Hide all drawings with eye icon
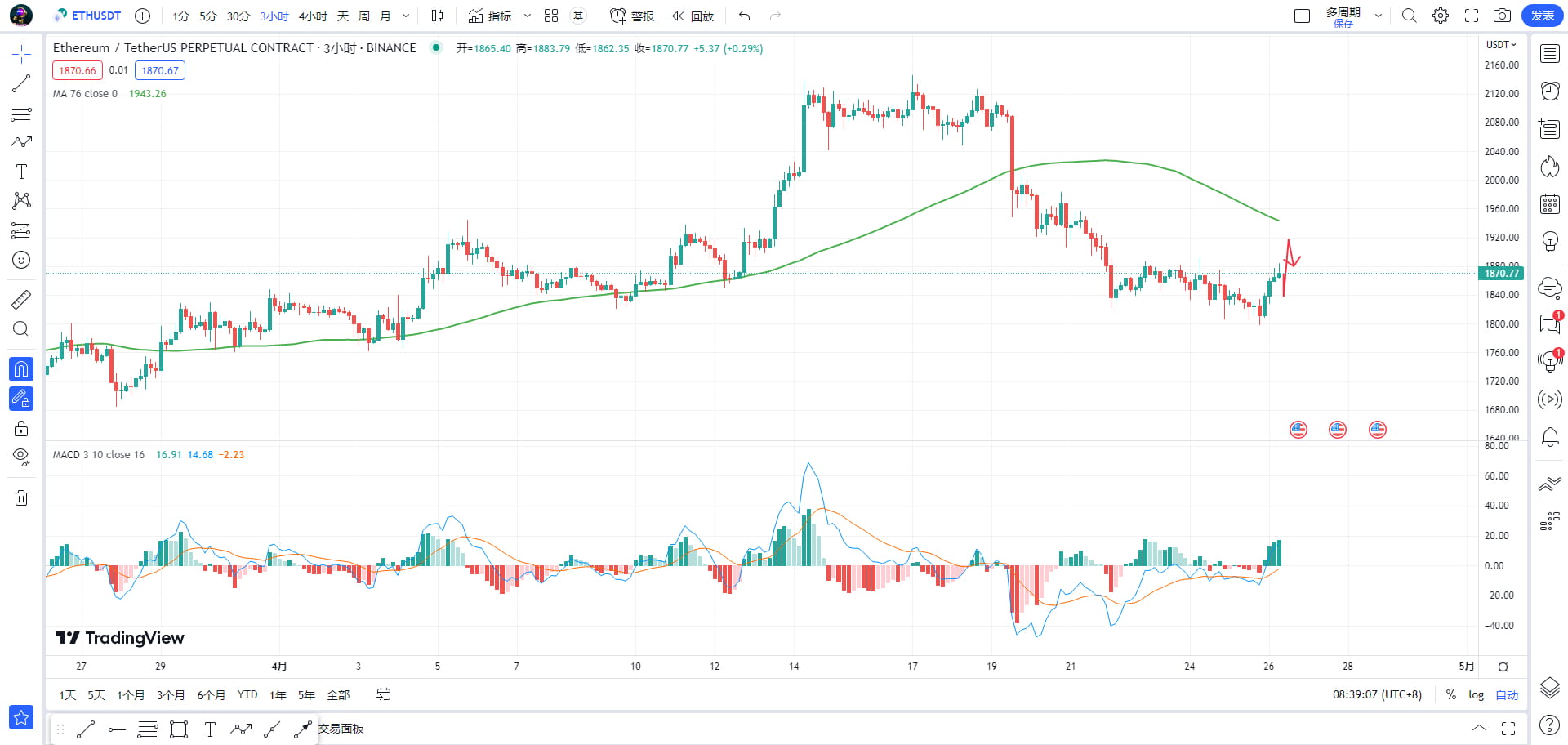1568x745 pixels. pos(21,457)
